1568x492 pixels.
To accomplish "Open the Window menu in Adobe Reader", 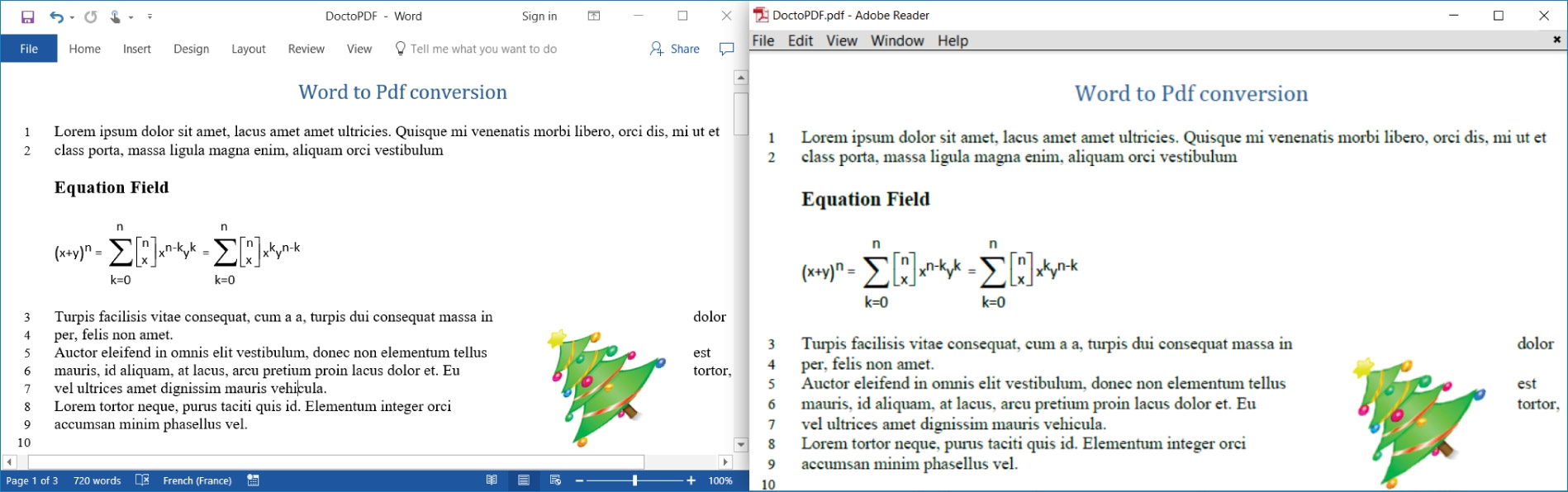I will coord(896,40).
